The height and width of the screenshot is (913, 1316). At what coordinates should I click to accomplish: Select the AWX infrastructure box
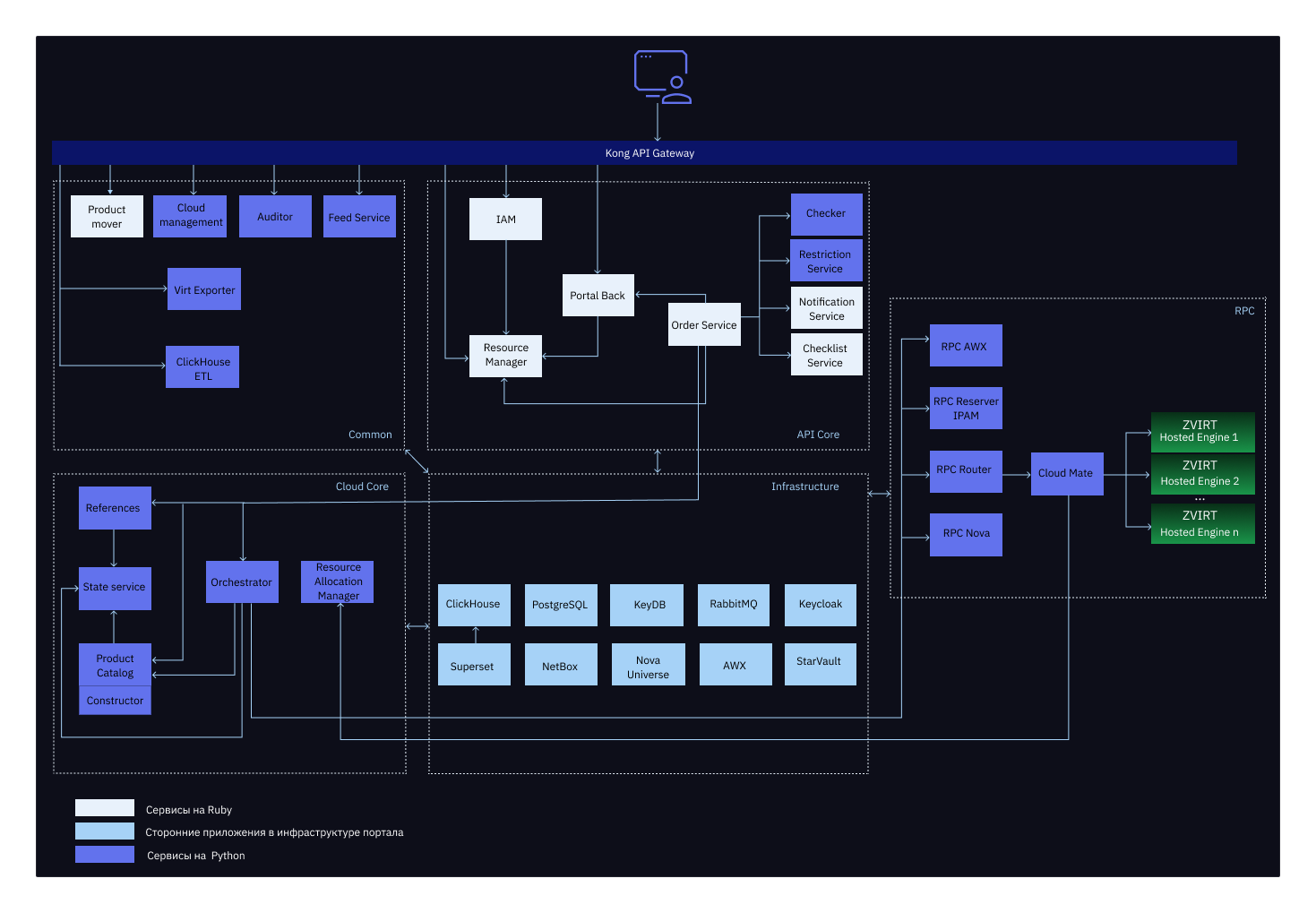735,665
